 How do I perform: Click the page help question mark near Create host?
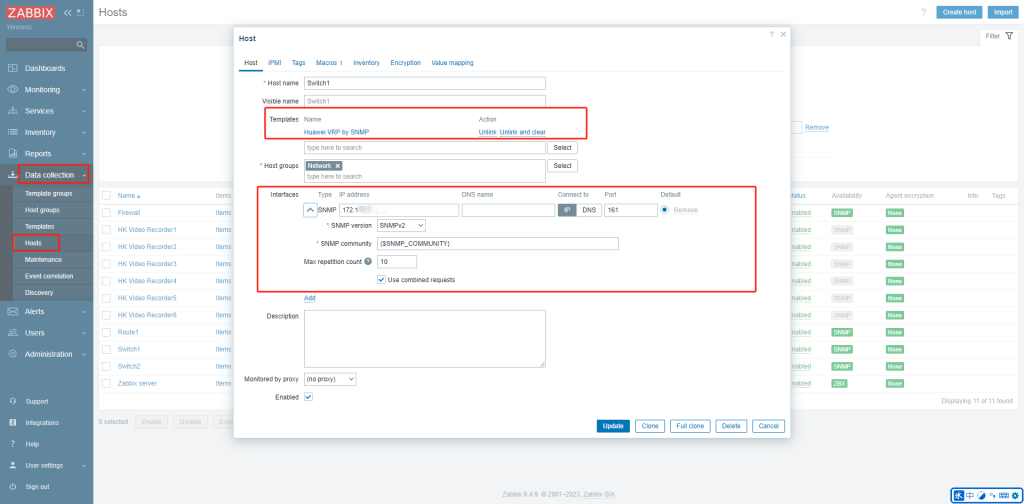(923, 12)
